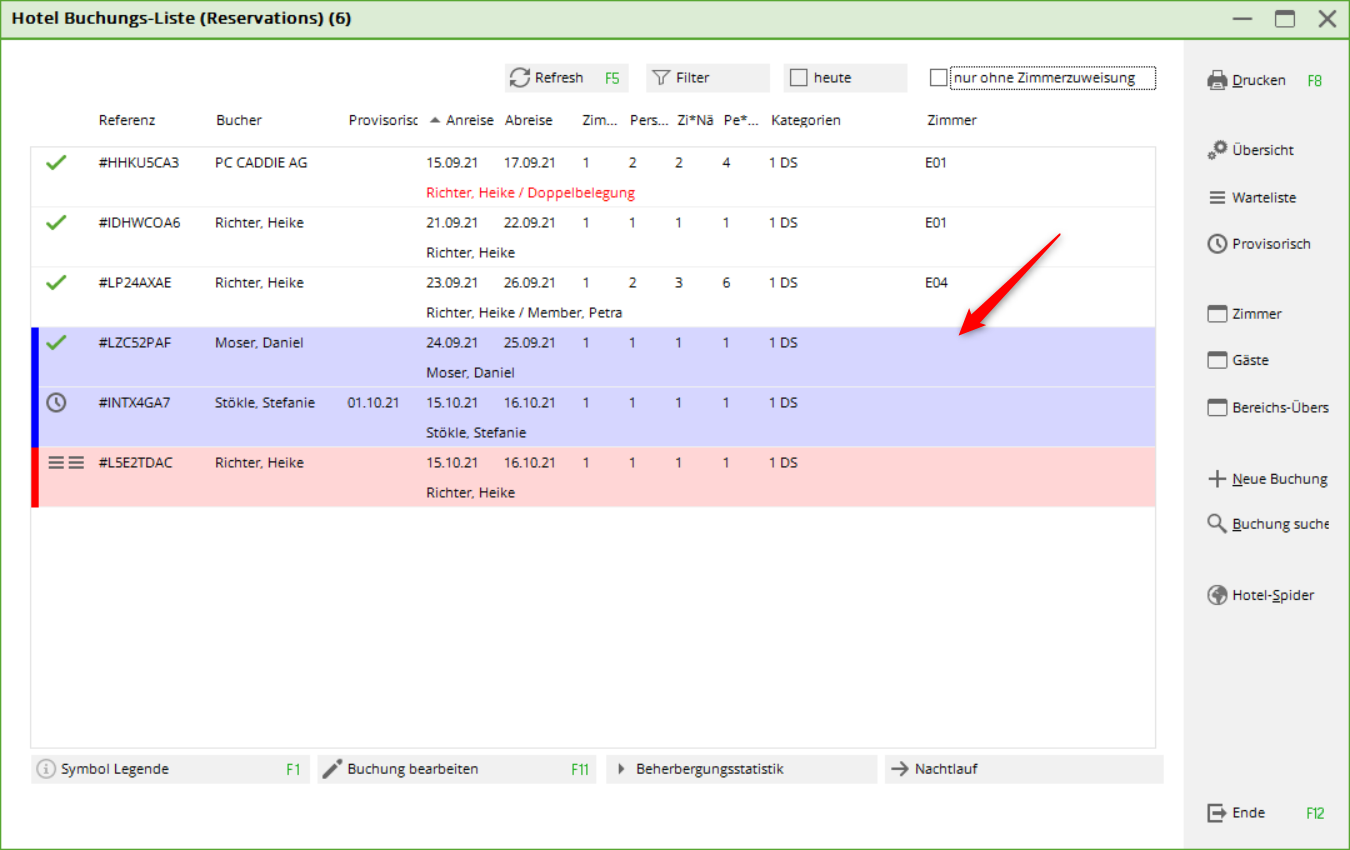The height and width of the screenshot is (850, 1350).
Task: Click the Provisorisch clock icon
Action: (x=1217, y=244)
